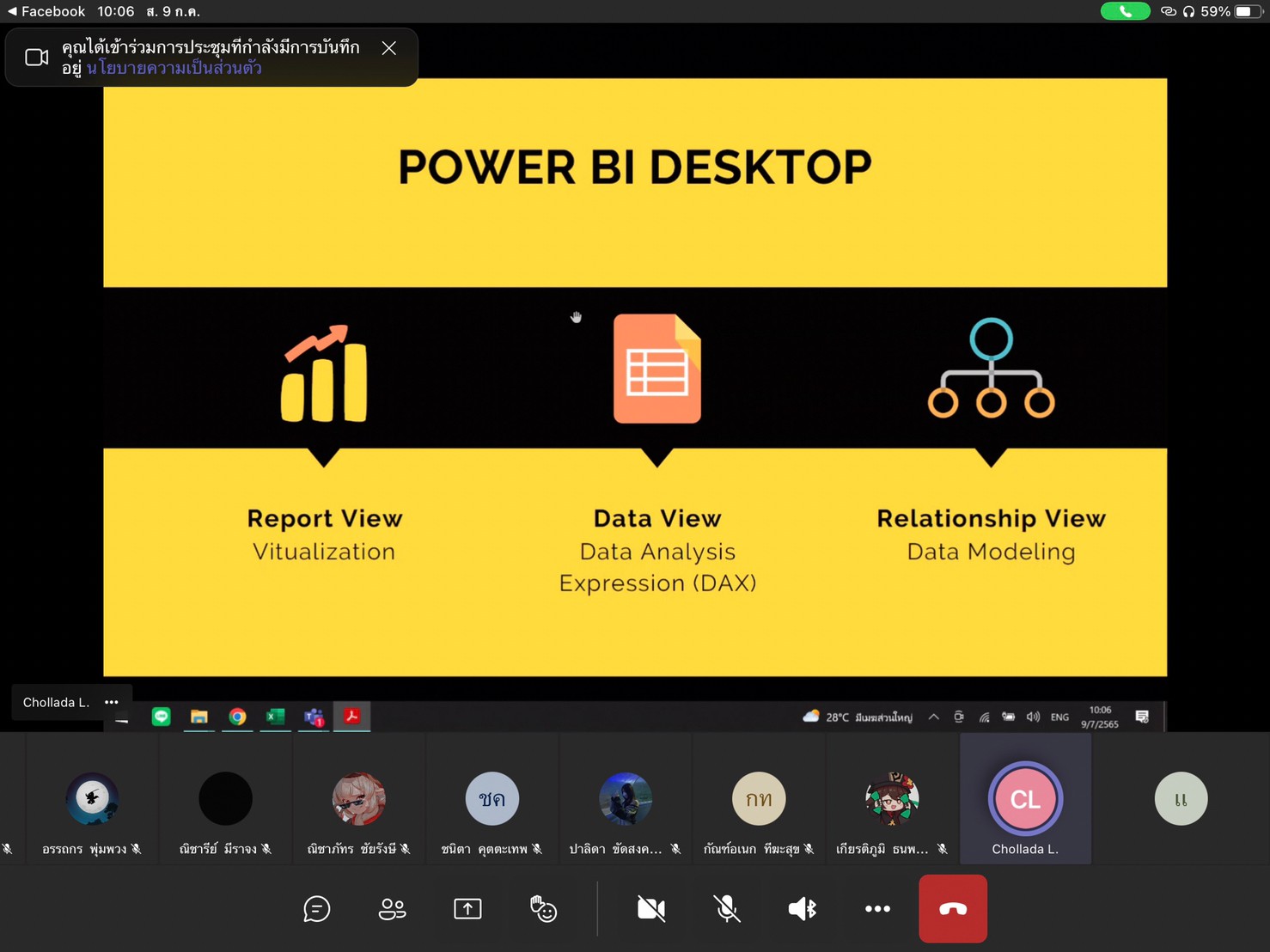Select the ชนิดา คุตตะเทพ participant tile
Viewport: 1270px width, 952px height.
click(492, 799)
